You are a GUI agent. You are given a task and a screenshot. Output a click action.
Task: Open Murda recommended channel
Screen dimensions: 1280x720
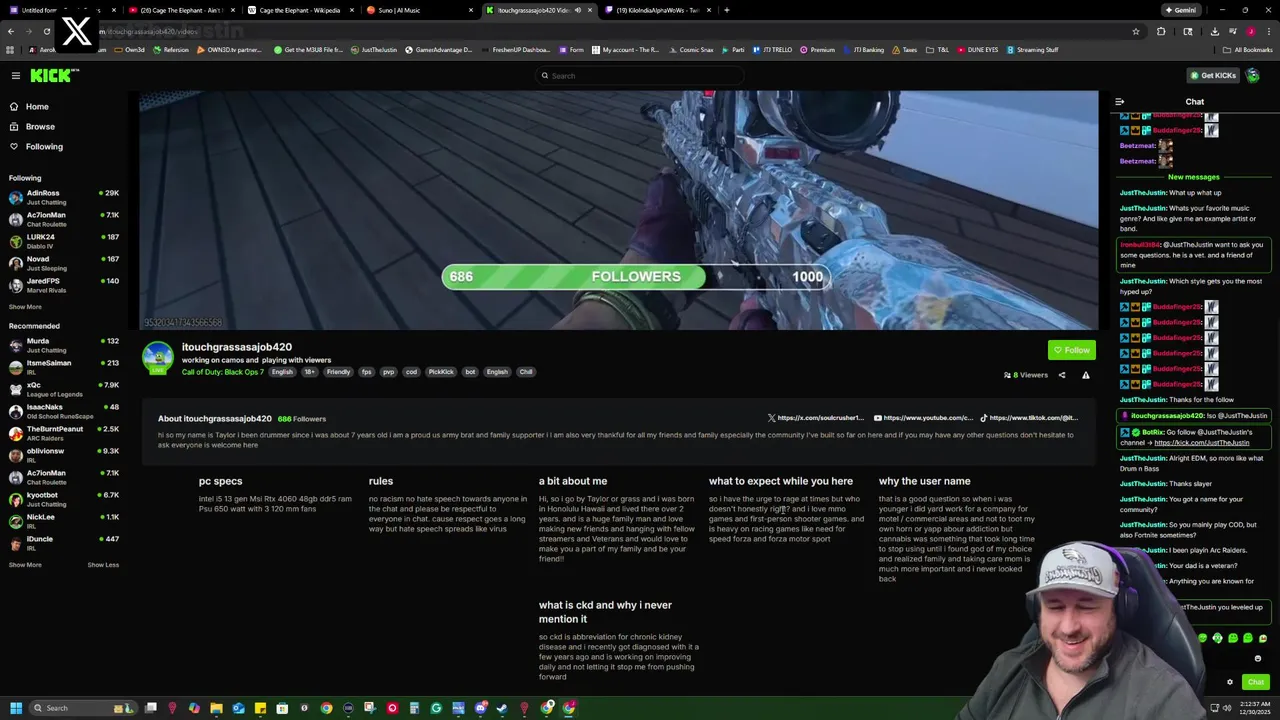pyautogui.click(x=64, y=345)
